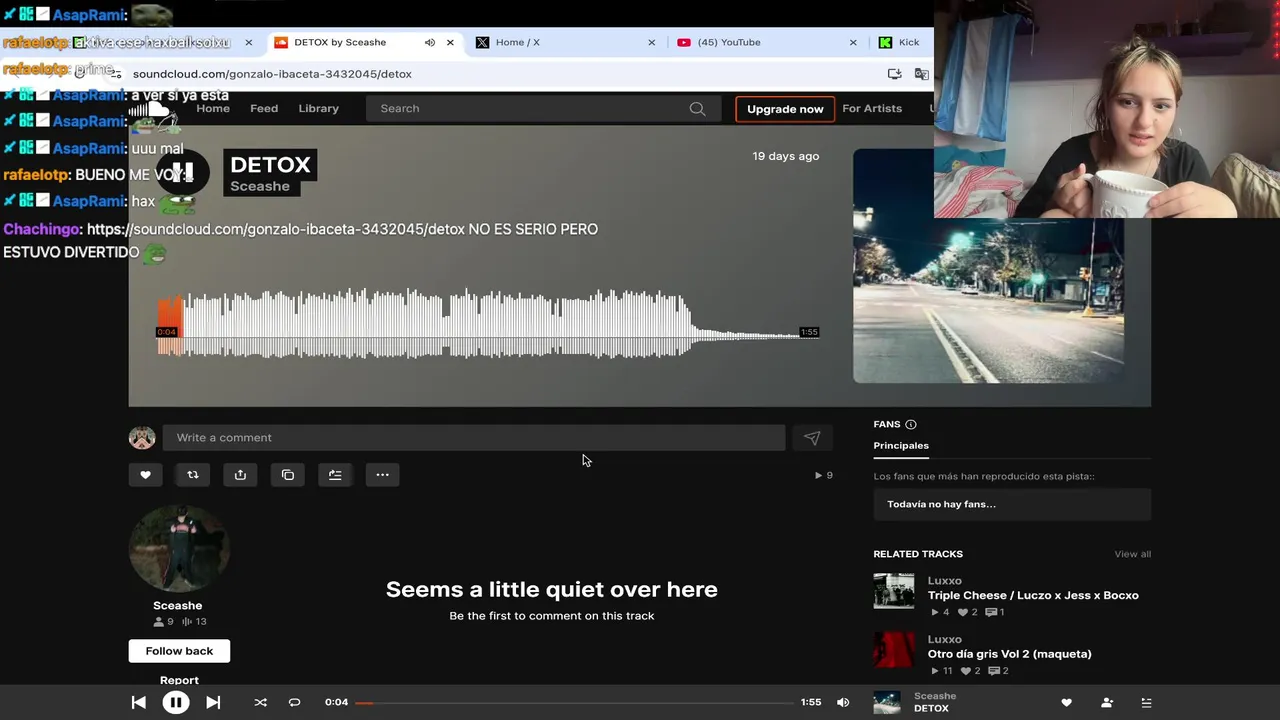Switch to Home / X tab
The height and width of the screenshot is (720, 1280).
[x=563, y=42]
